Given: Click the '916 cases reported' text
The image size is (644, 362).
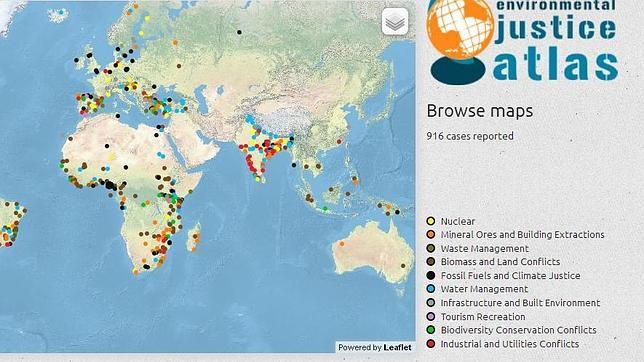Looking at the screenshot, I should (470, 136).
